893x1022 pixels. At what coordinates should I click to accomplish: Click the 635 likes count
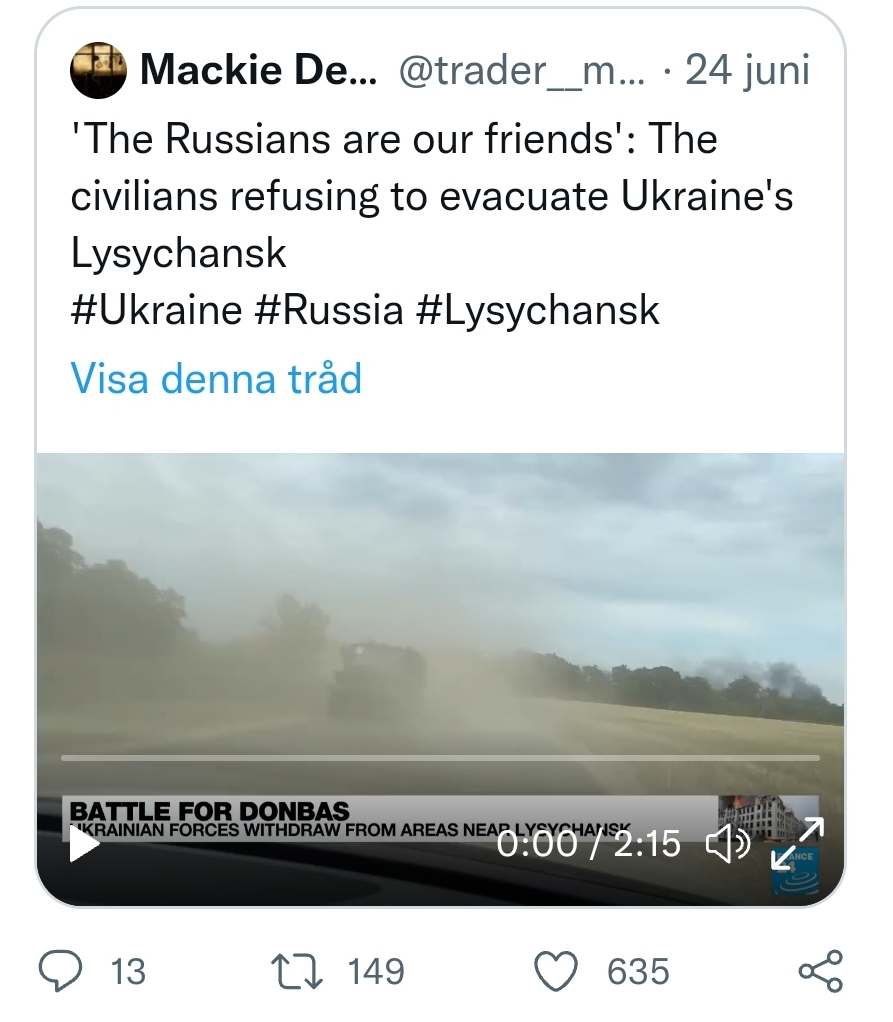tap(637, 971)
